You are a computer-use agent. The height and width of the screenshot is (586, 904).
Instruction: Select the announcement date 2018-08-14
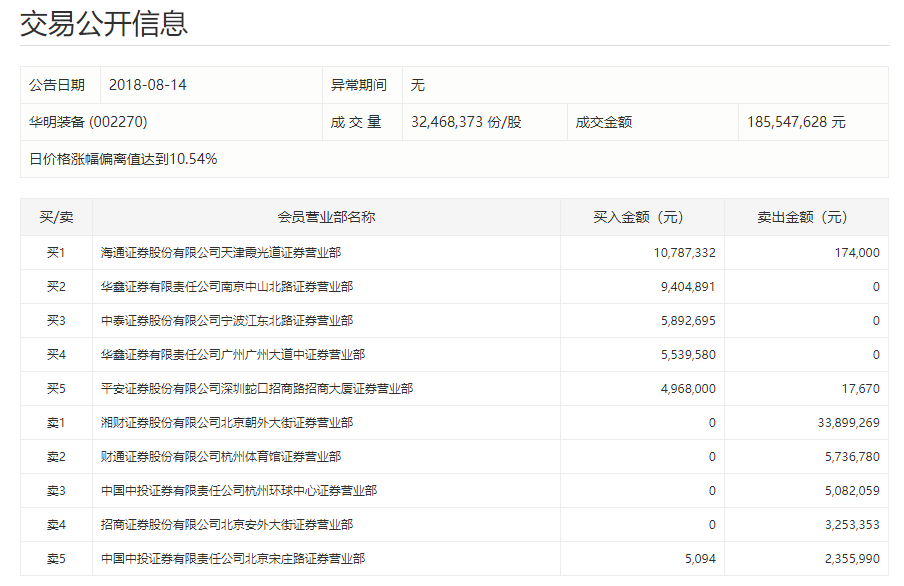147,85
